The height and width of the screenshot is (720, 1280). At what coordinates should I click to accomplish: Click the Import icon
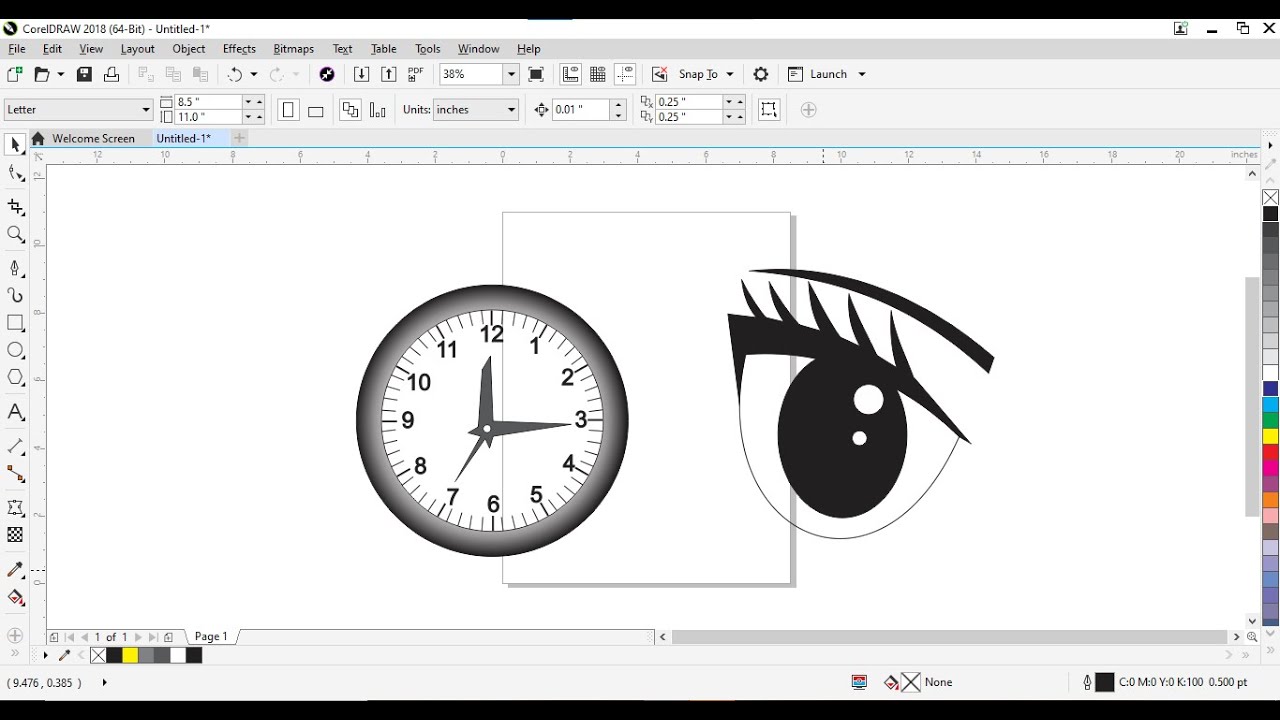[x=362, y=74]
